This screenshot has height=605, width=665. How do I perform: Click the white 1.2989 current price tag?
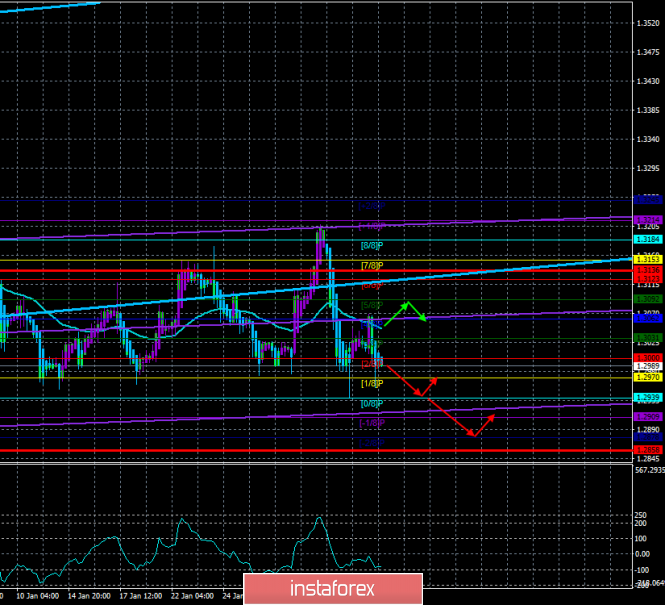648,366
